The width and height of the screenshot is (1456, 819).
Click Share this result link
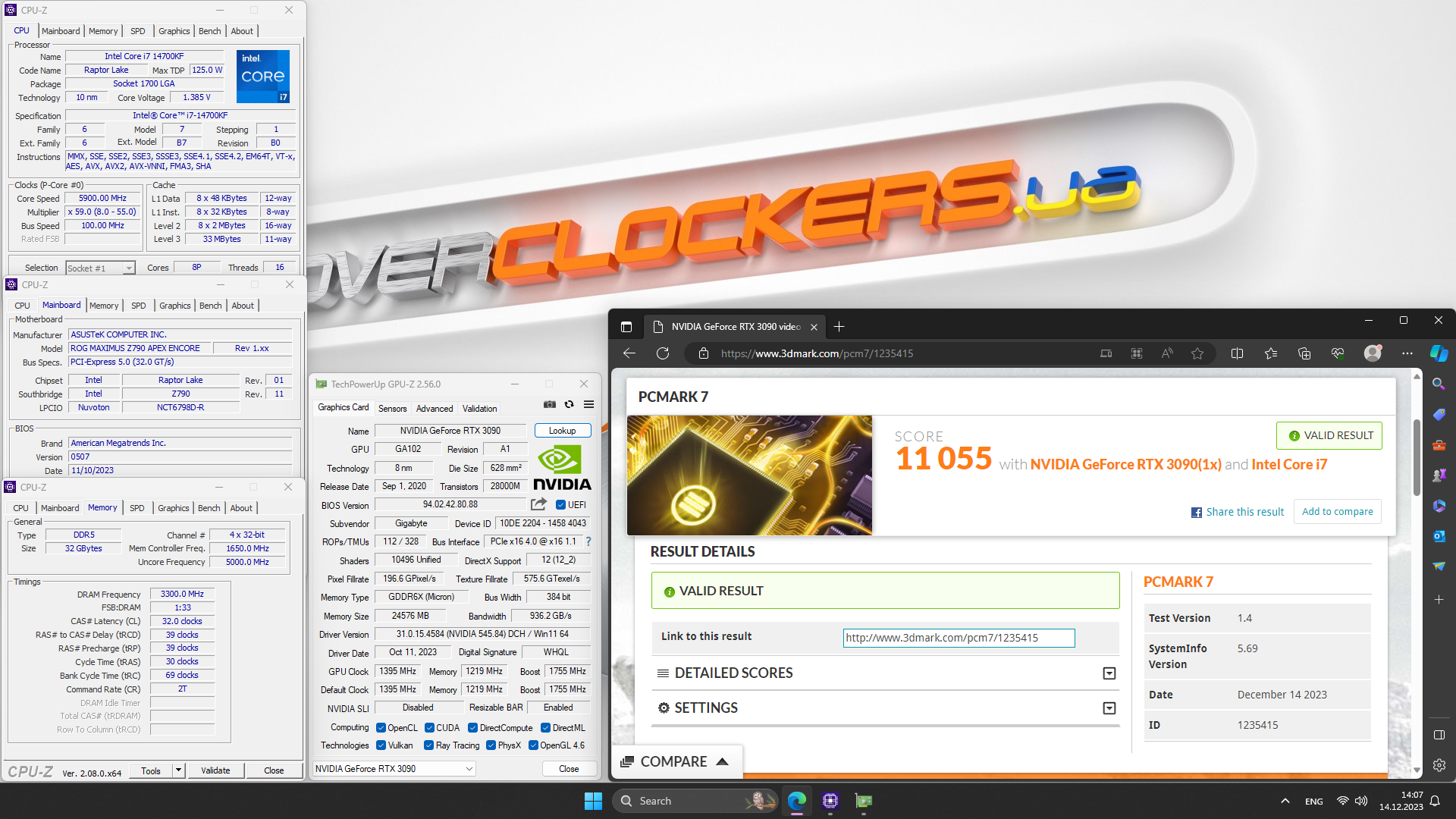pyautogui.click(x=1238, y=512)
